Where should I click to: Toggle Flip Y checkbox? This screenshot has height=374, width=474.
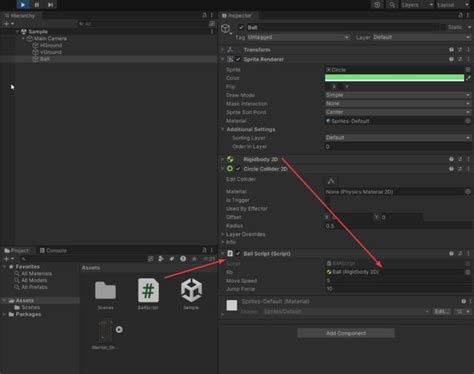[x=341, y=87]
